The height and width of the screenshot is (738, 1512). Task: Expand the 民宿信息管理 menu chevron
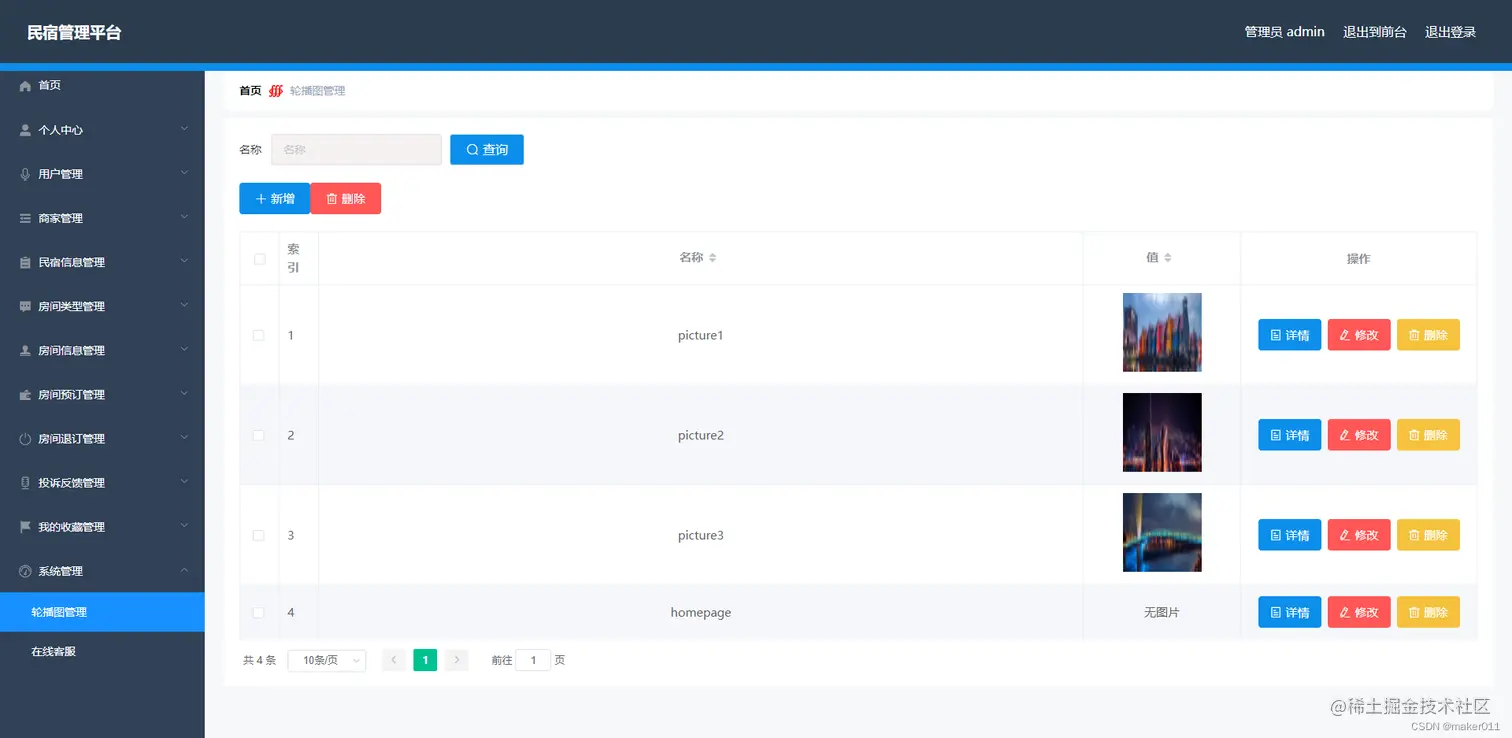click(x=184, y=261)
